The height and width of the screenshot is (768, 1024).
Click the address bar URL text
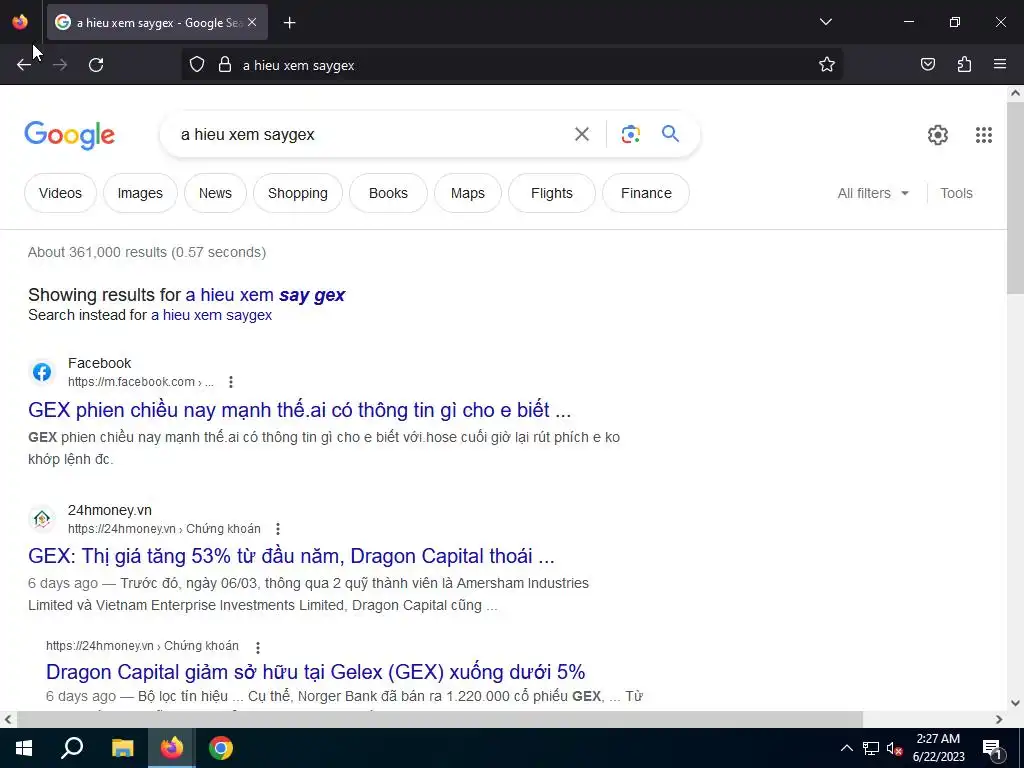pos(298,65)
